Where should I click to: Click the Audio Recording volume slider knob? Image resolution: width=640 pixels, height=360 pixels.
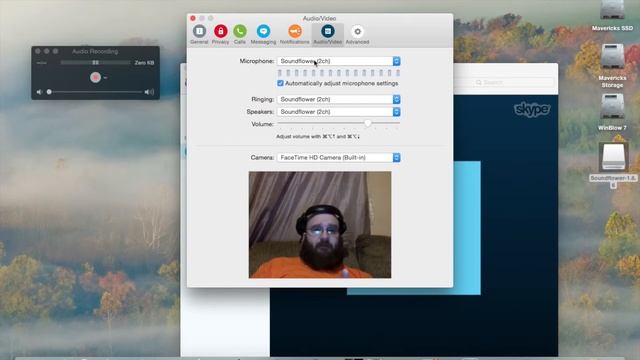pos(49,92)
